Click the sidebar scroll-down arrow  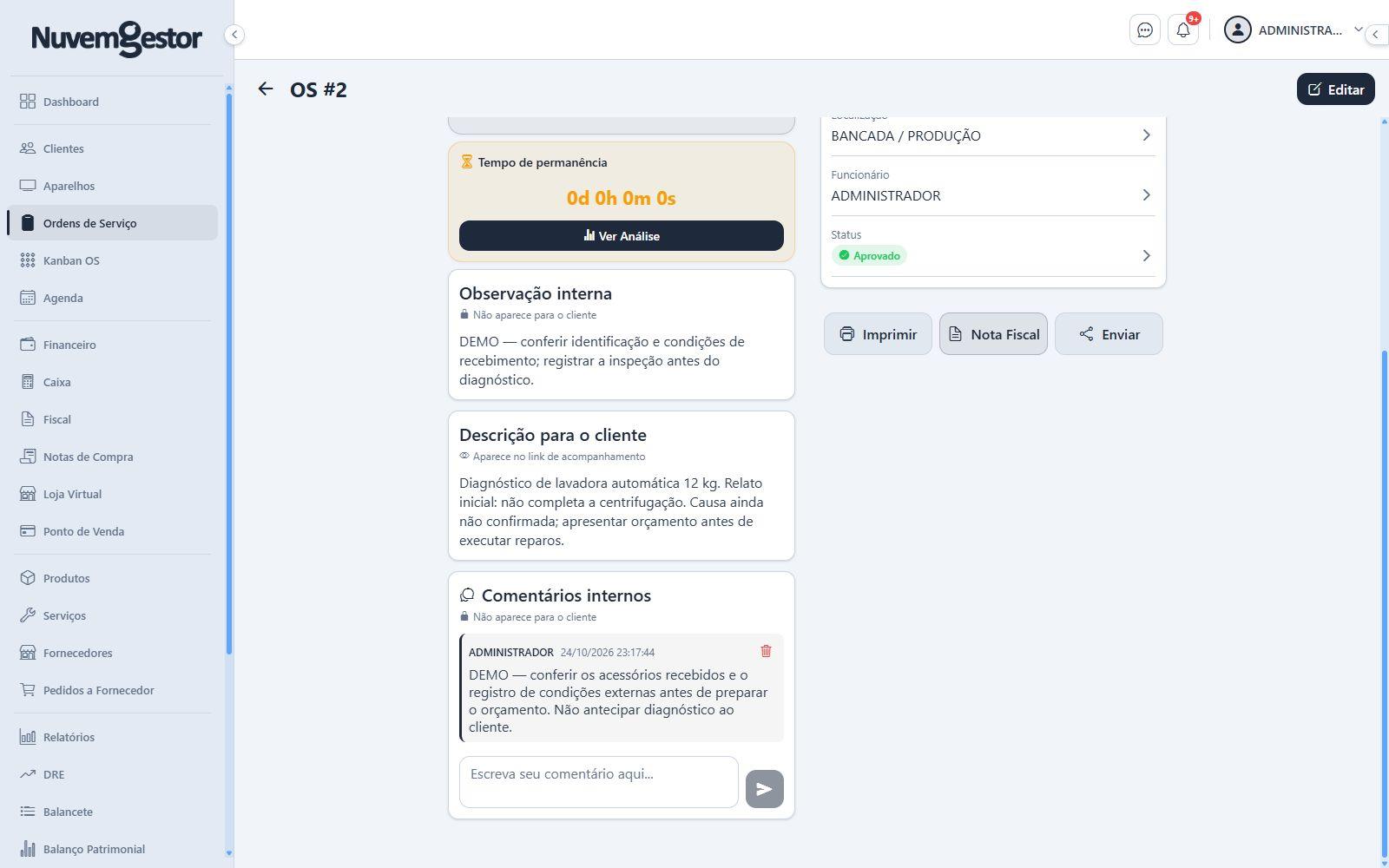[x=229, y=853]
